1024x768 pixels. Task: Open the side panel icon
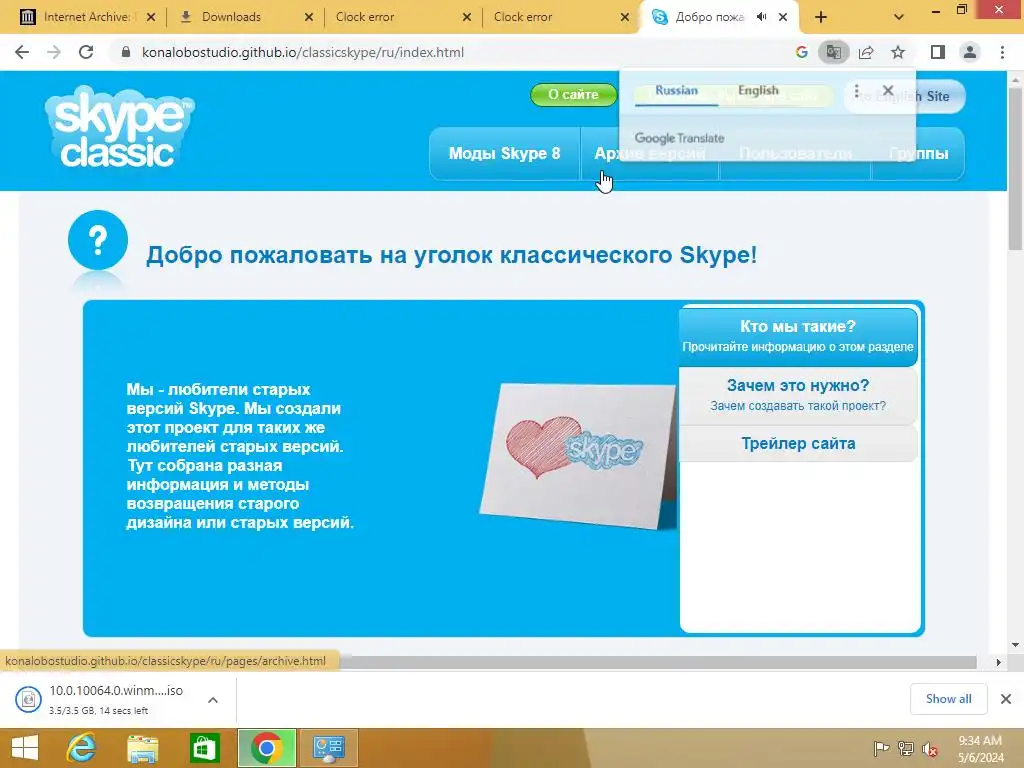tap(938, 52)
